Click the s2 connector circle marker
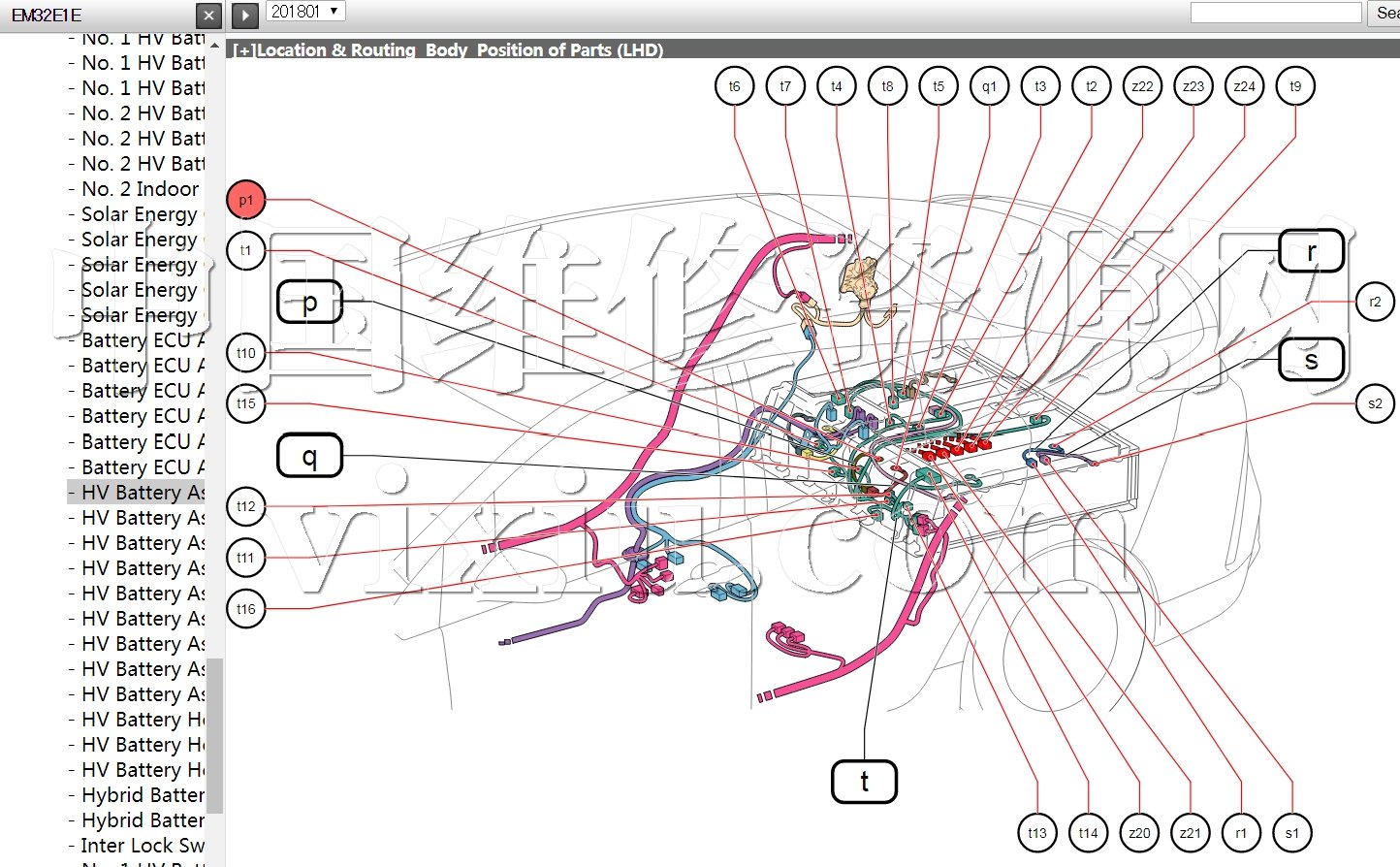The image size is (1400, 867). click(x=1374, y=403)
